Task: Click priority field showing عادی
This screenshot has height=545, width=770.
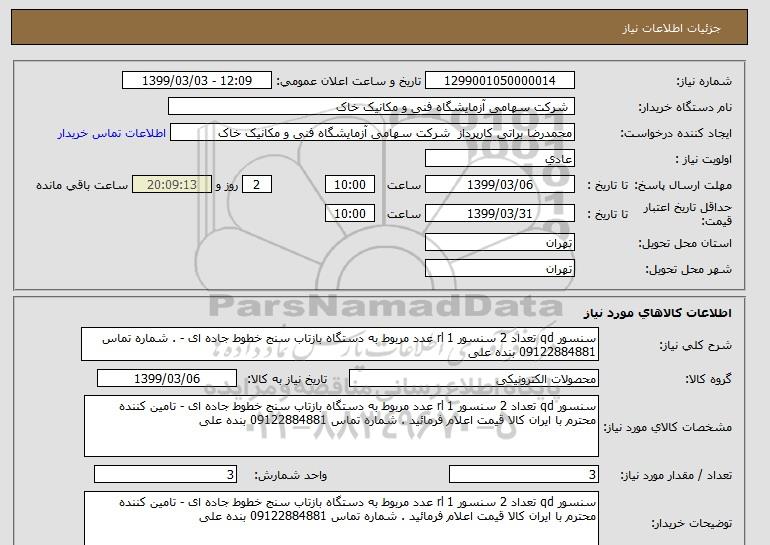Action: (x=499, y=159)
